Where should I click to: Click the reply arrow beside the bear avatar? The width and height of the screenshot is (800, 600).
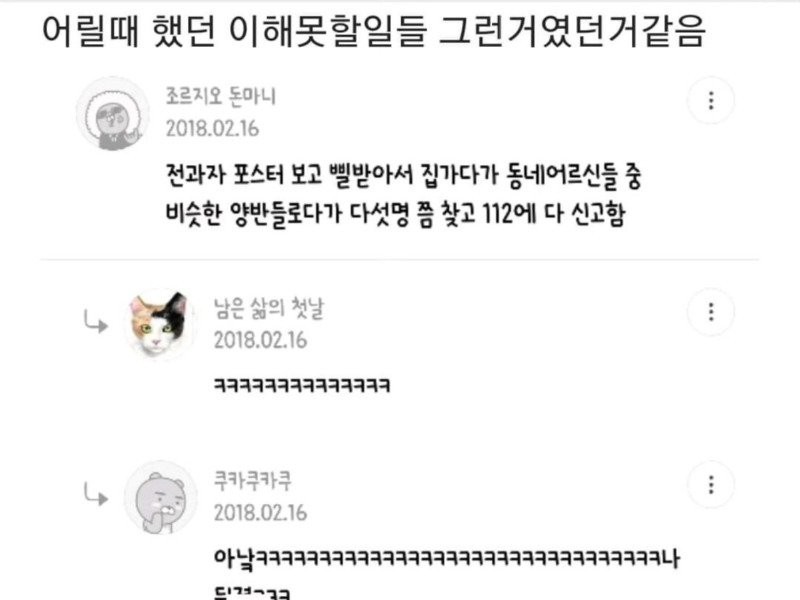pyautogui.click(x=96, y=495)
